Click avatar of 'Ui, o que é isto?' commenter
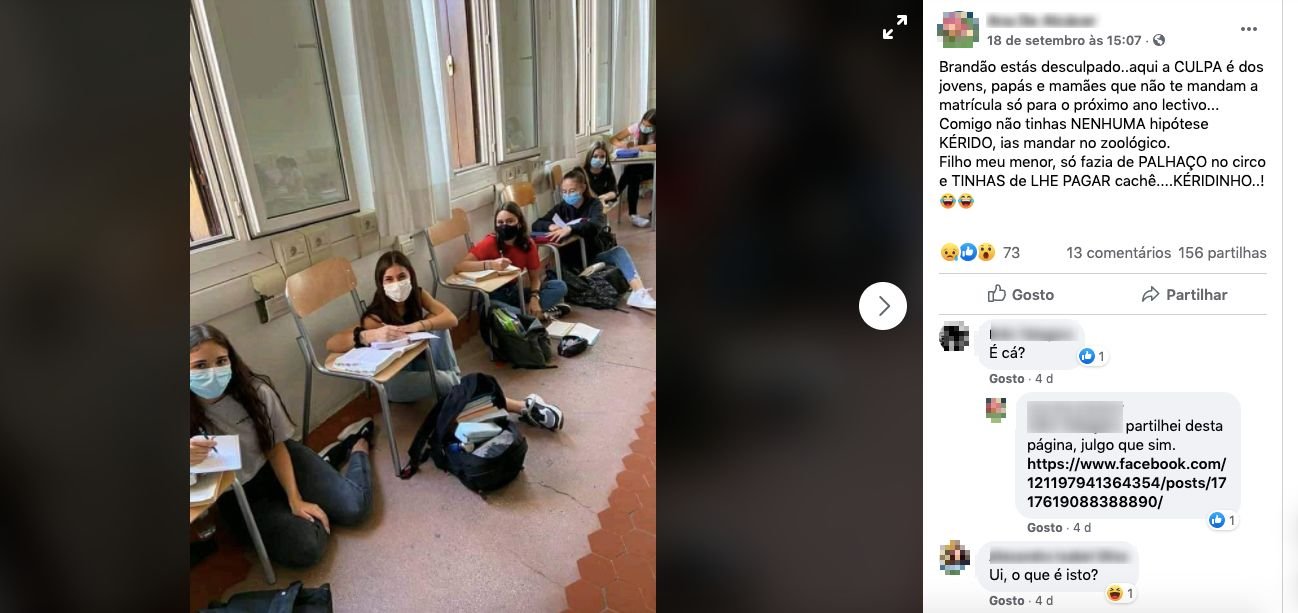The image size is (1298, 613). pos(954,557)
